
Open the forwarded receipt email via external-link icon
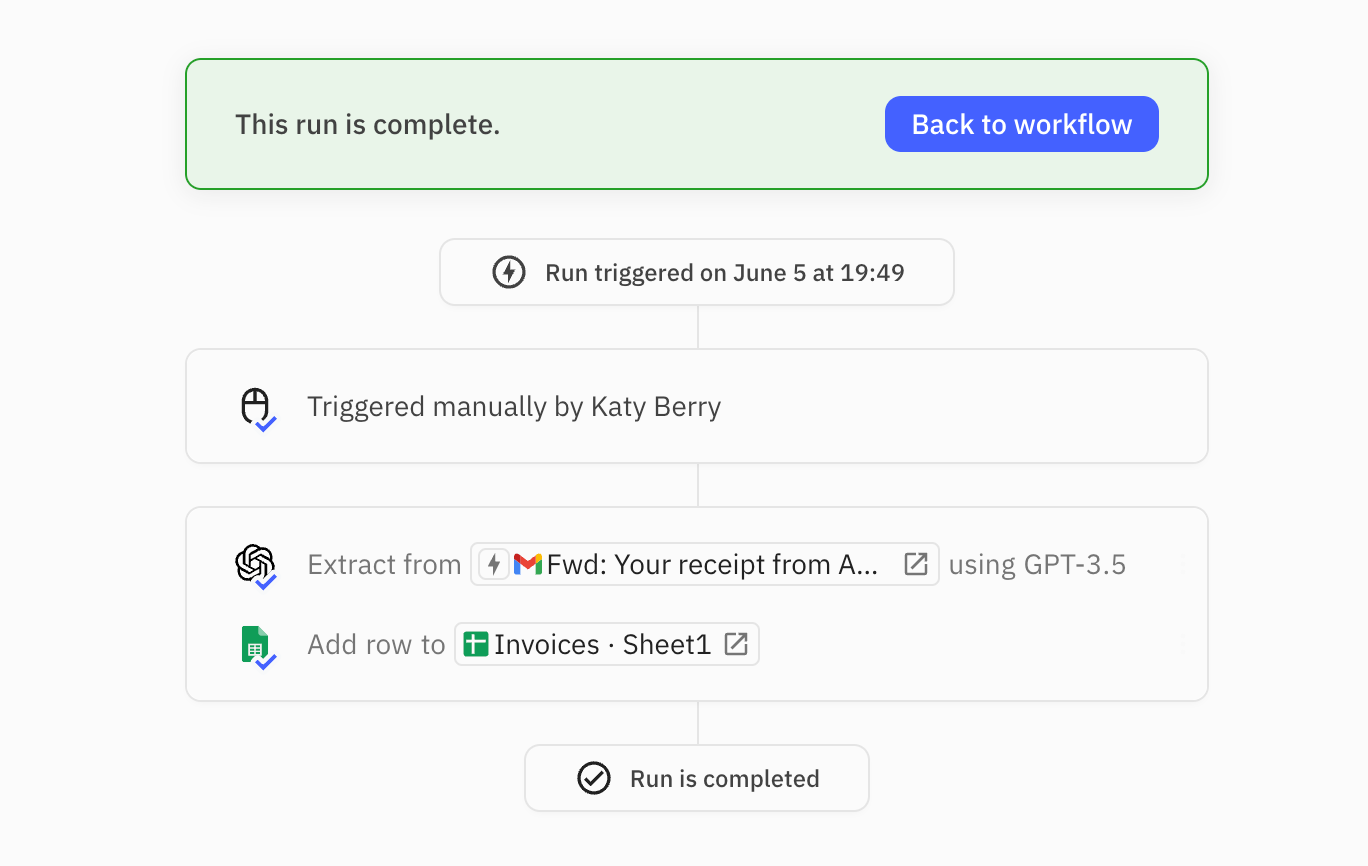(915, 564)
